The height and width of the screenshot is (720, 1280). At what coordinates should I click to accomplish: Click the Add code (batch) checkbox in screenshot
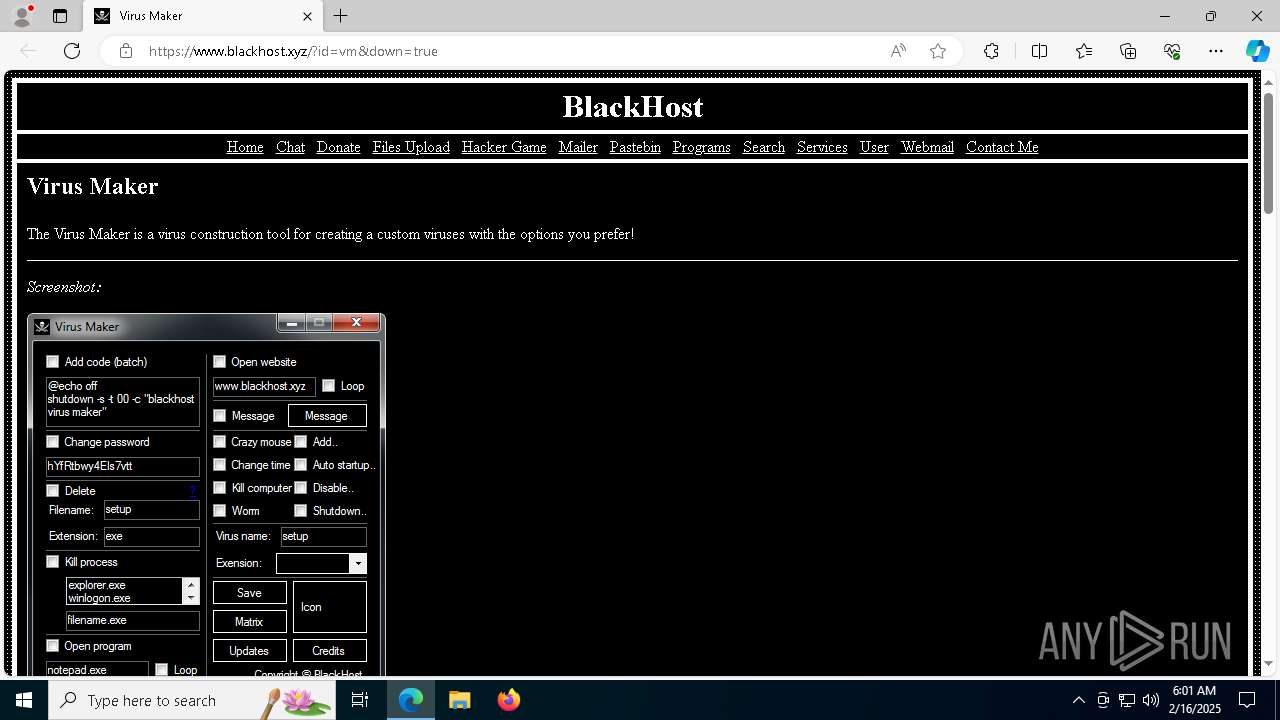coord(53,362)
